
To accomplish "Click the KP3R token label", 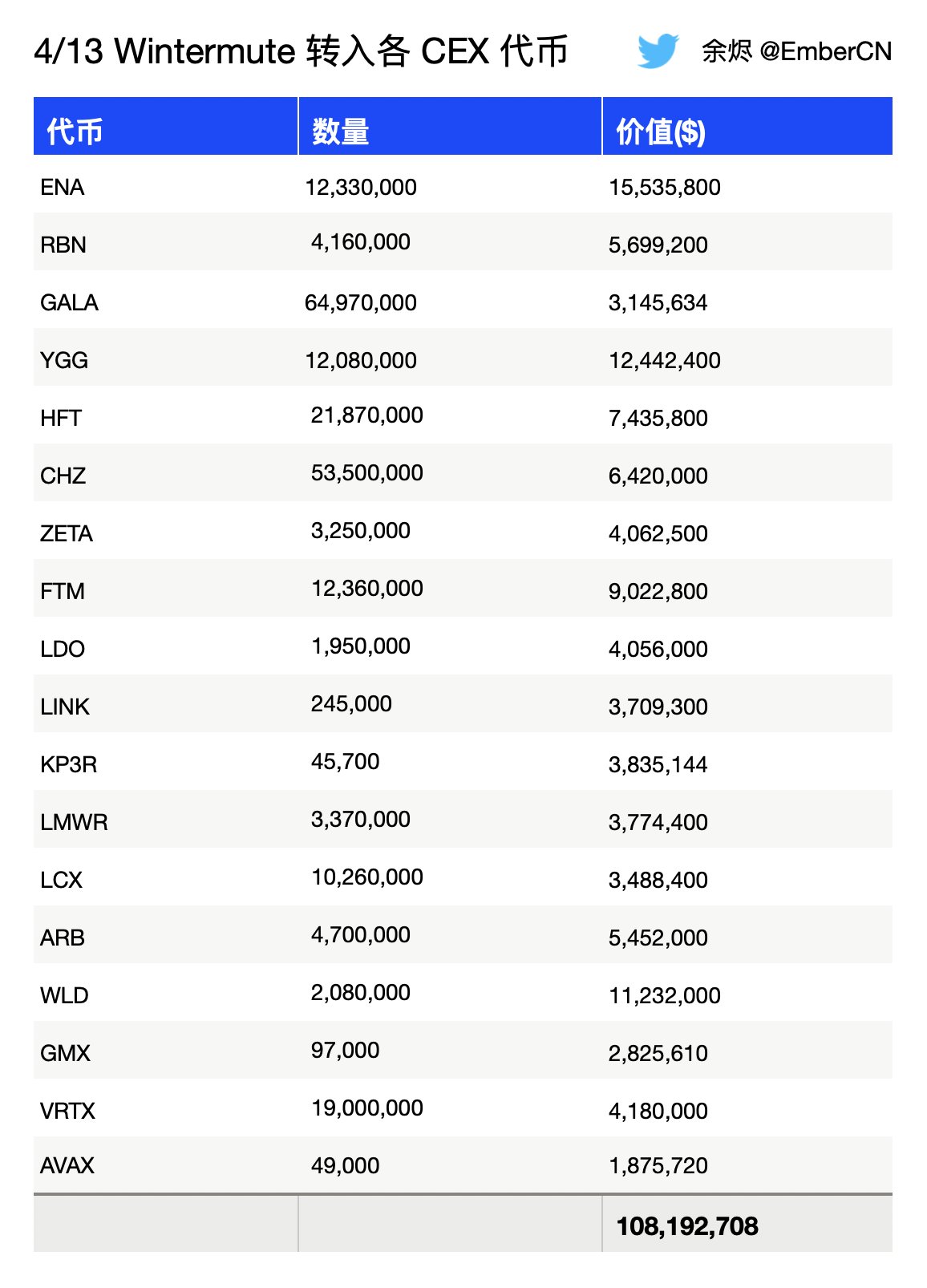I will (x=69, y=765).
